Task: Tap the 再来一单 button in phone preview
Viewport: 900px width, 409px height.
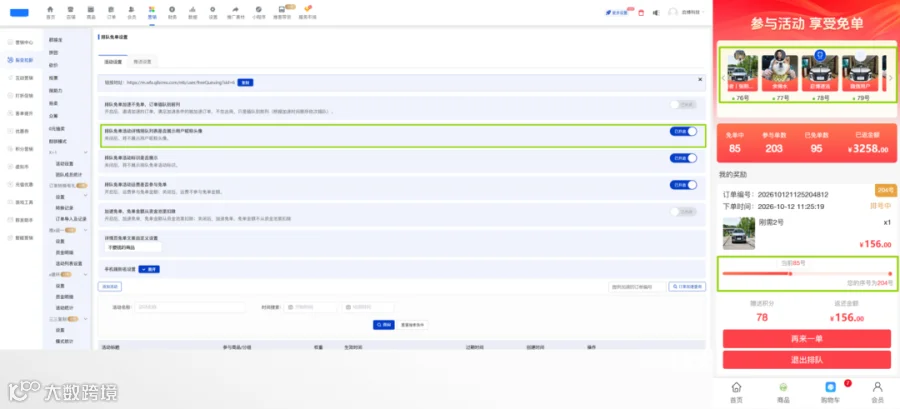Action: pos(806,338)
